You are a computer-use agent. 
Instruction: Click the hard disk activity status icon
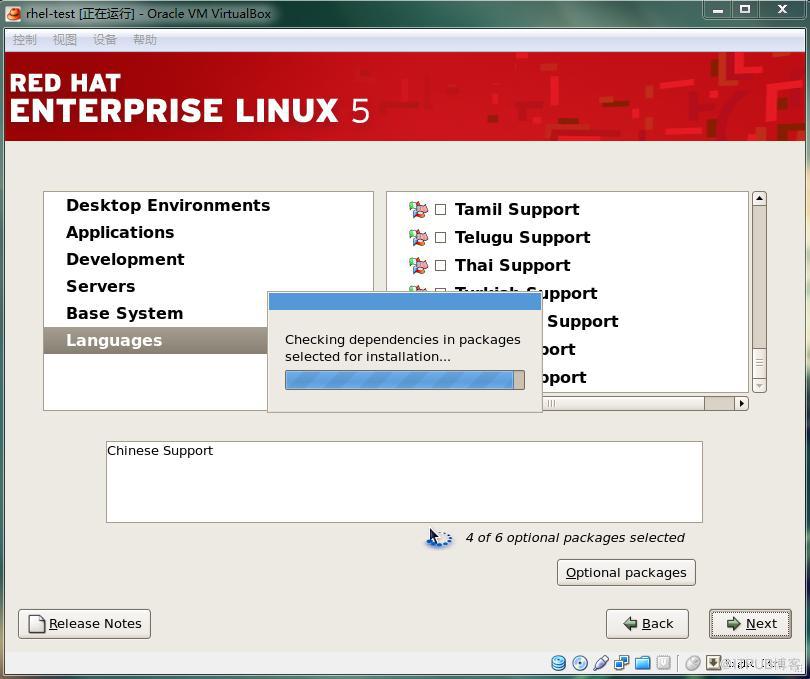tap(558, 662)
